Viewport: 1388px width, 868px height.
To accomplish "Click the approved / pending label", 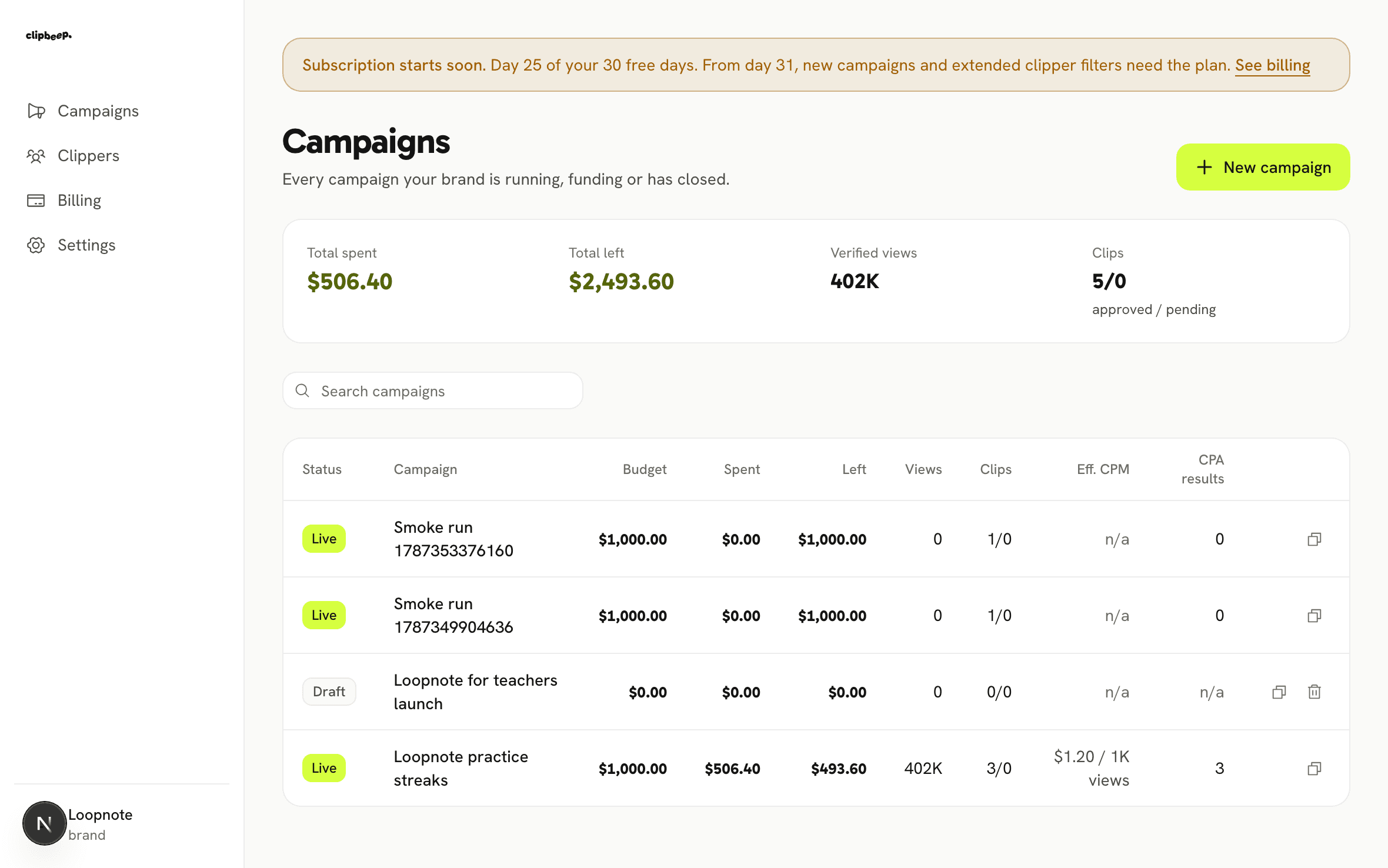I will pyautogui.click(x=1154, y=309).
